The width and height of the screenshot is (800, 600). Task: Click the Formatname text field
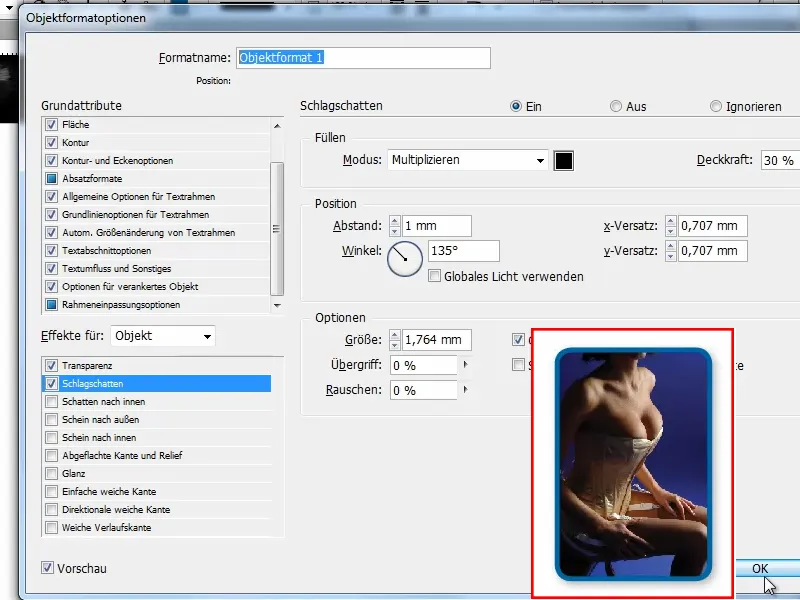click(x=363, y=58)
